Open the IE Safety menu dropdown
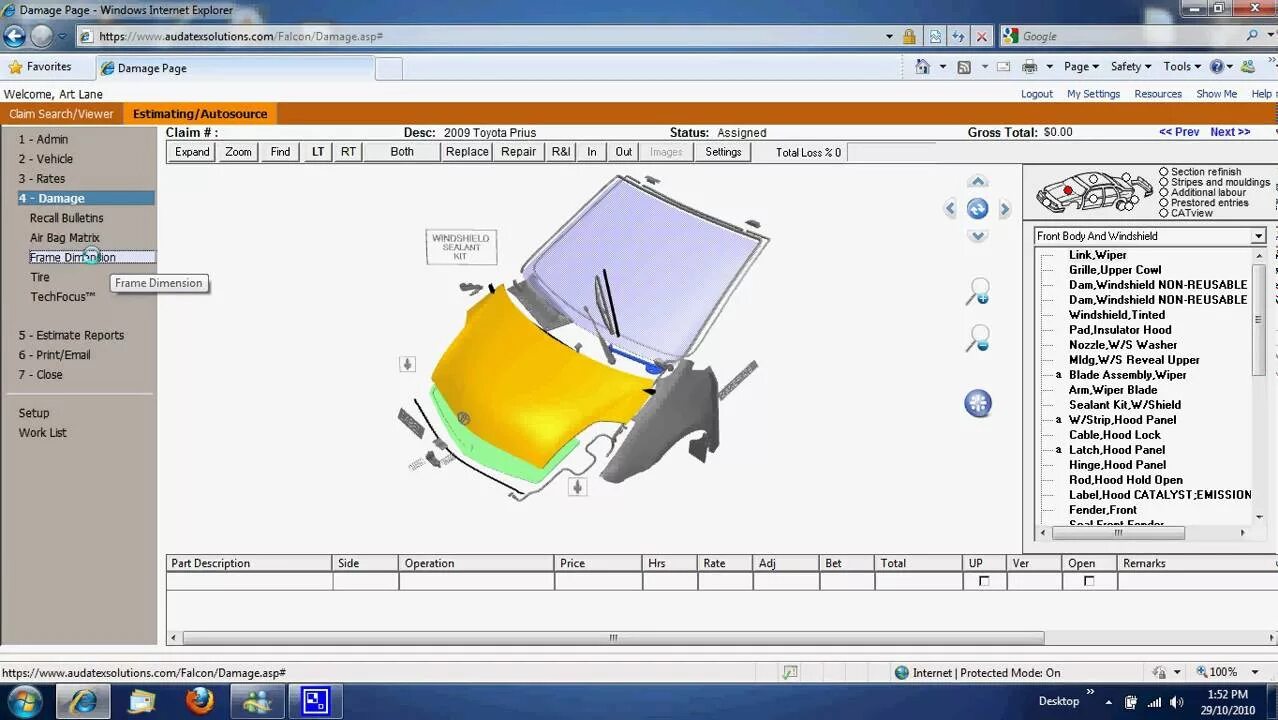This screenshot has height=720, width=1278. click(1132, 67)
